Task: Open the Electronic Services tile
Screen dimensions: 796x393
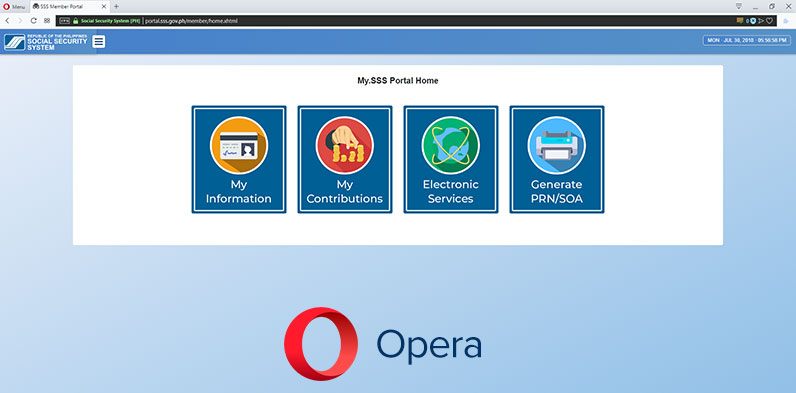Action: (x=451, y=159)
